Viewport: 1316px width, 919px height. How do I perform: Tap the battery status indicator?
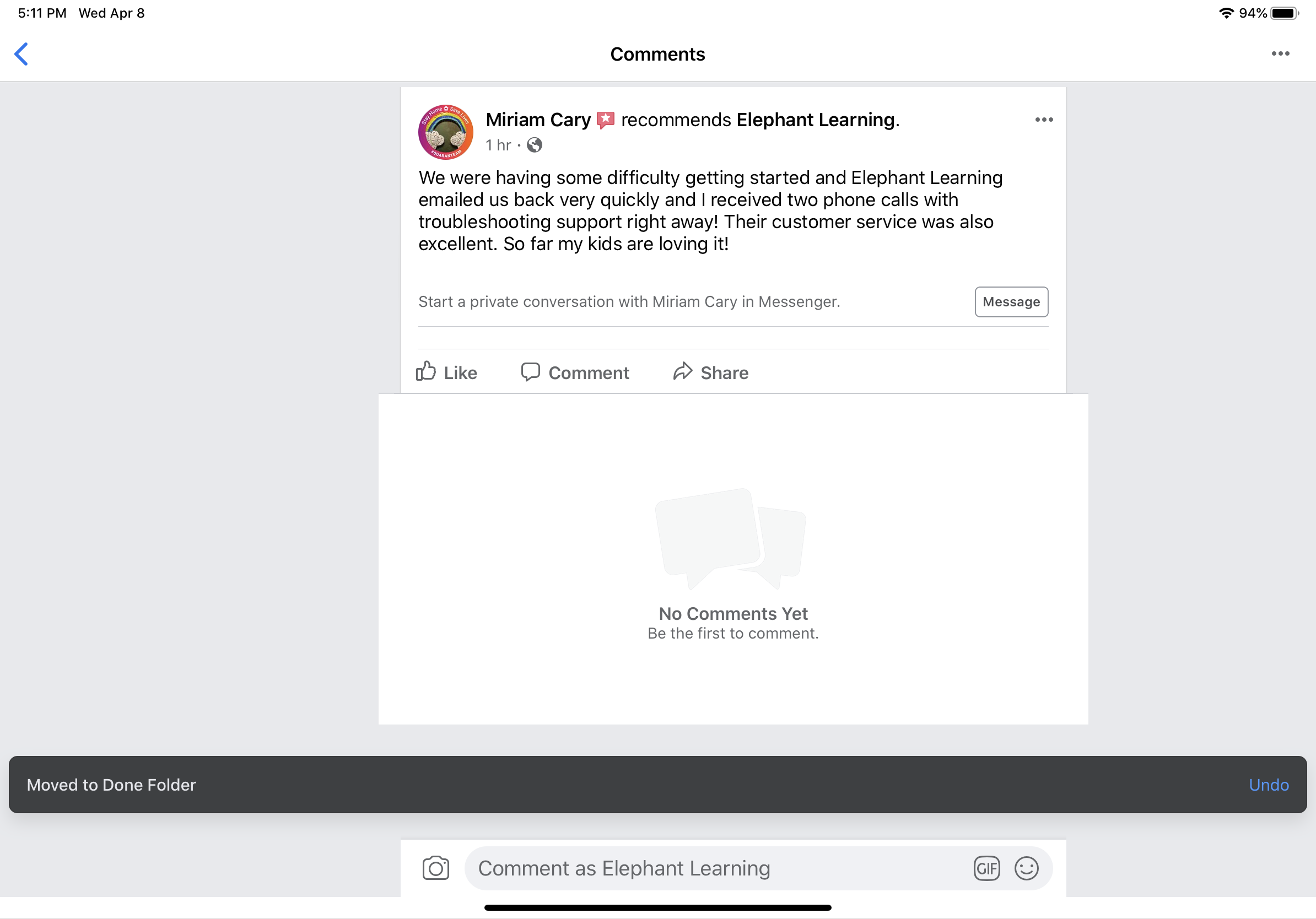click(1284, 13)
